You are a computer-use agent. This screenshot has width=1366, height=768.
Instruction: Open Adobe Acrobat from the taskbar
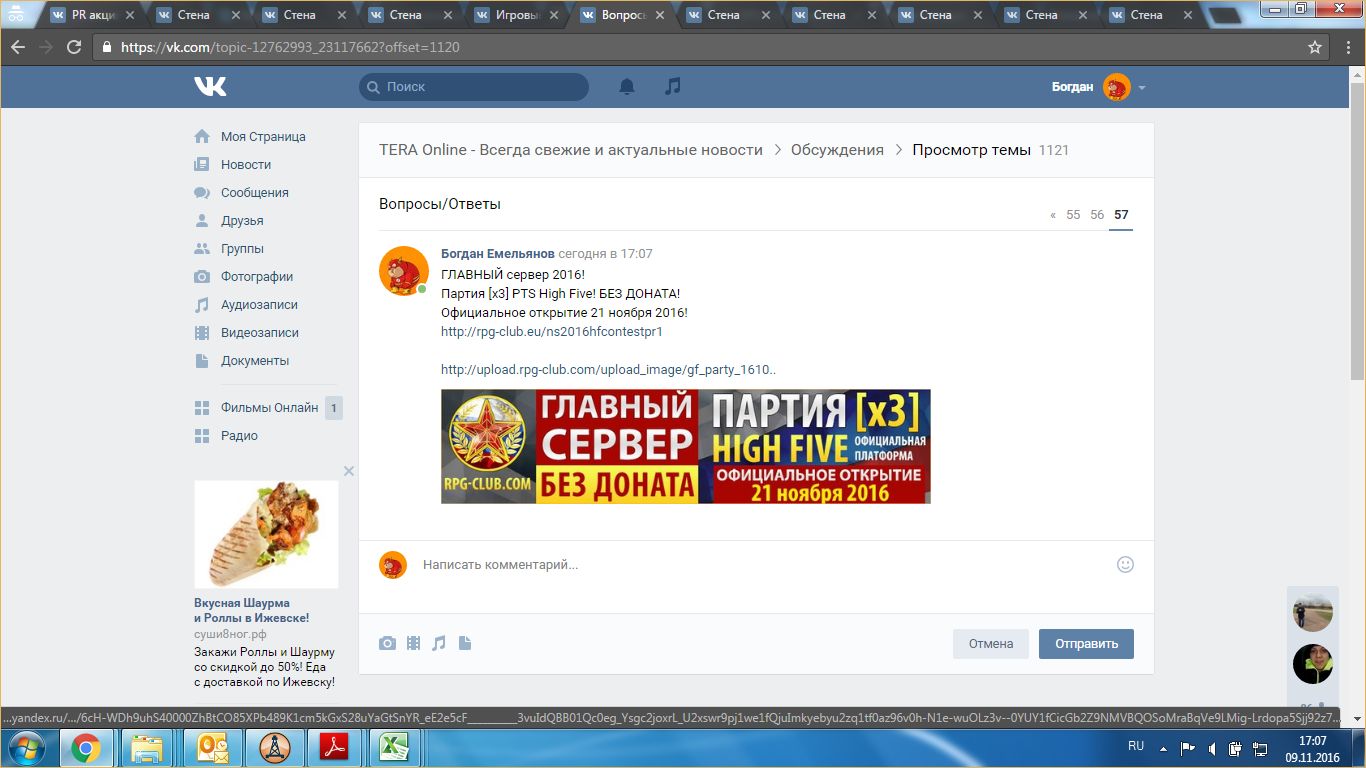[333, 748]
